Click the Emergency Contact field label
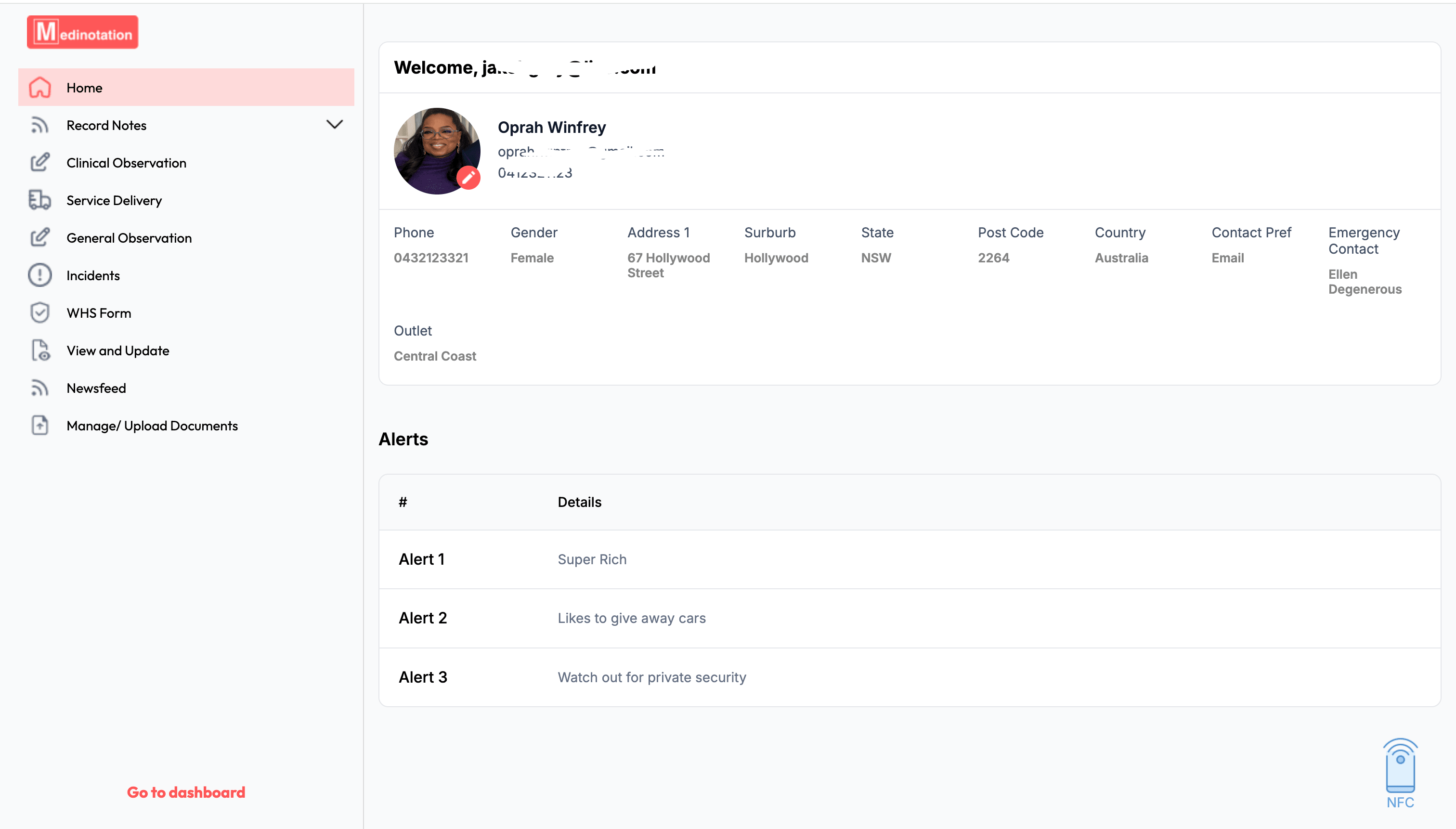 click(1364, 240)
